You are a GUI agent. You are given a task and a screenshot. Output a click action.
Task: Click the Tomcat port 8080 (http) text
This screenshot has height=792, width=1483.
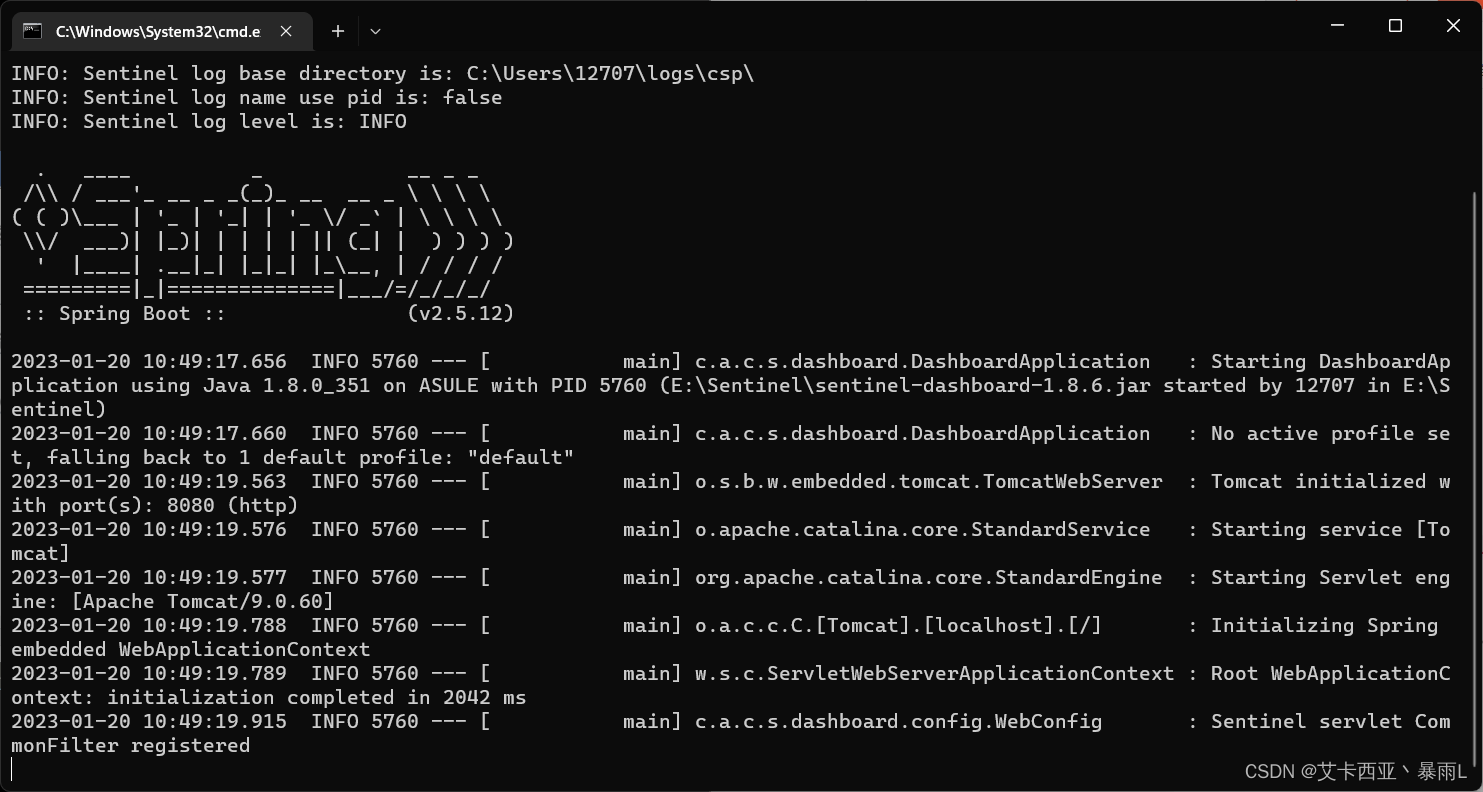coord(232,505)
